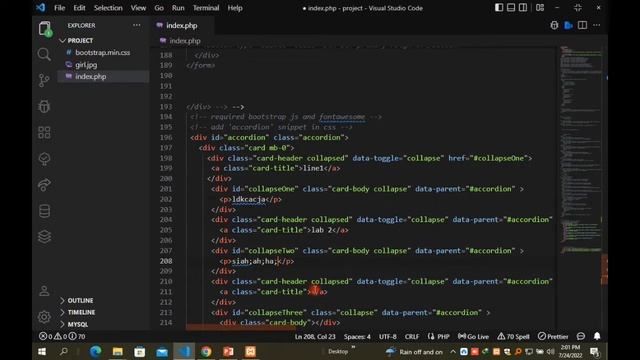Open girl.jpg in Explorer
The height and width of the screenshot is (360, 640).
tap(86, 64)
